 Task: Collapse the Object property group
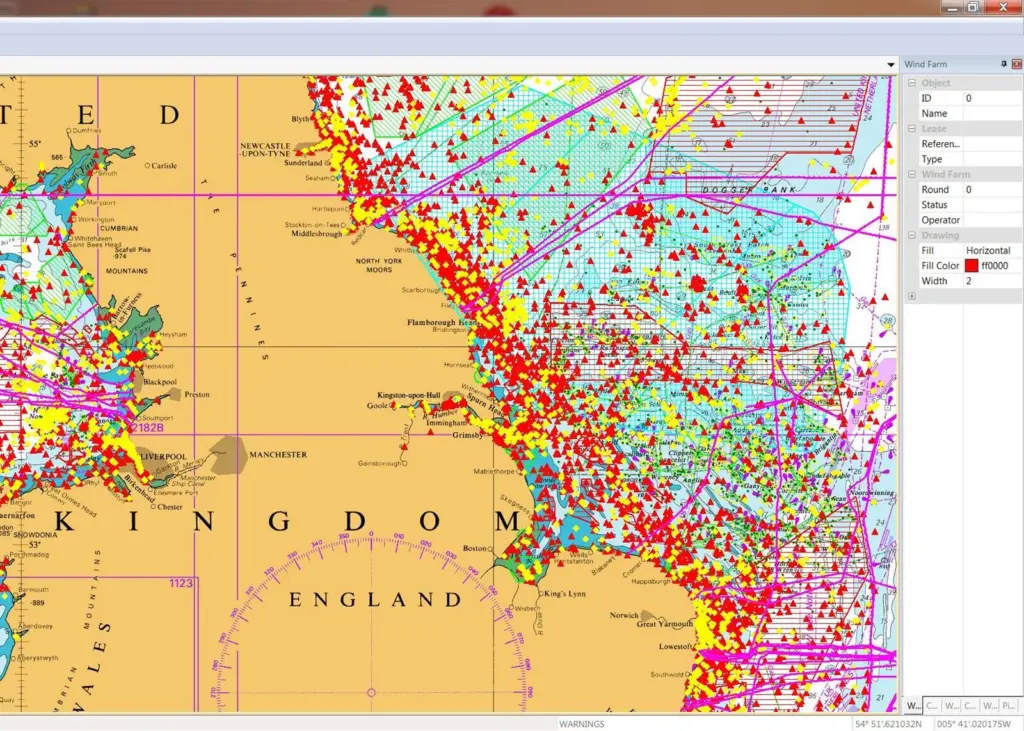click(912, 83)
